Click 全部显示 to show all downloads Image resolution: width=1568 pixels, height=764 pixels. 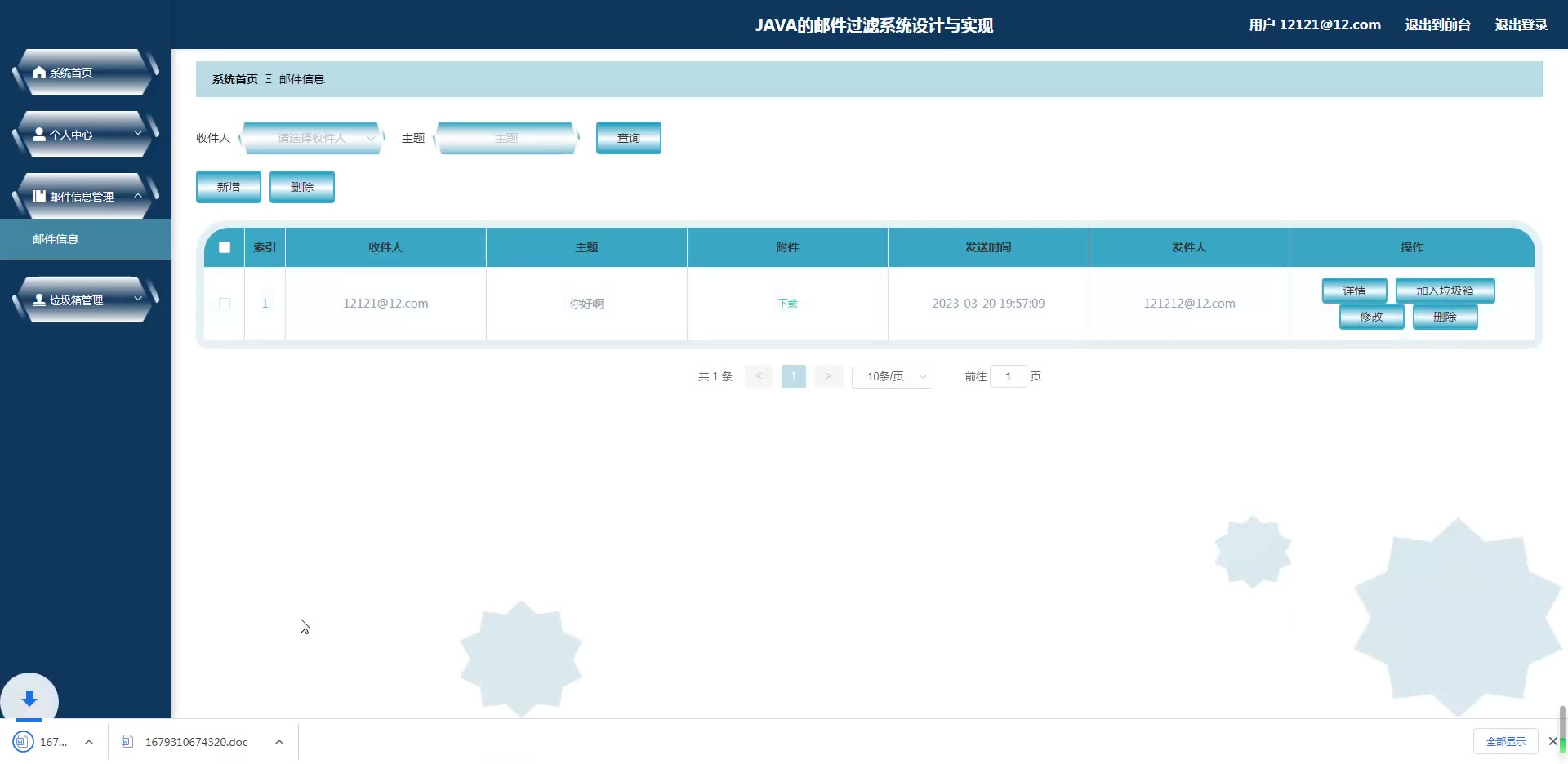1506,741
